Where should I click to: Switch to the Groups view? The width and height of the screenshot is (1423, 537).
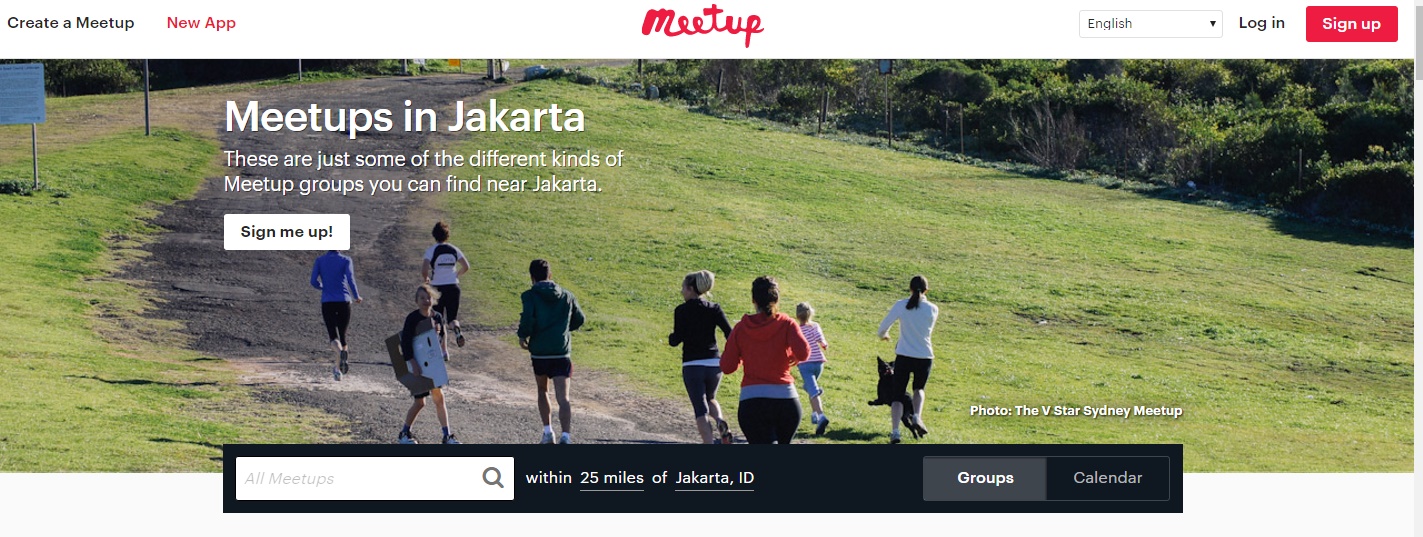tap(985, 478)
